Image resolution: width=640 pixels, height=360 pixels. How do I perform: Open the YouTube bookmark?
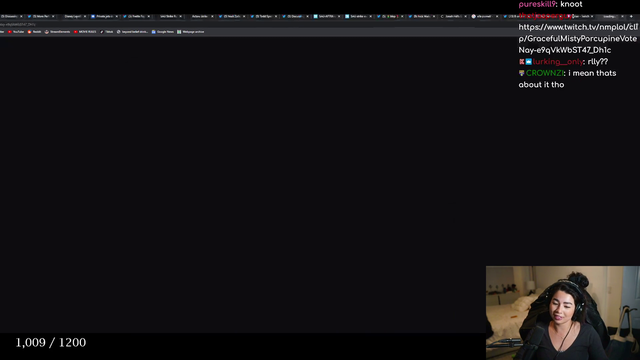tap(16, 32)
